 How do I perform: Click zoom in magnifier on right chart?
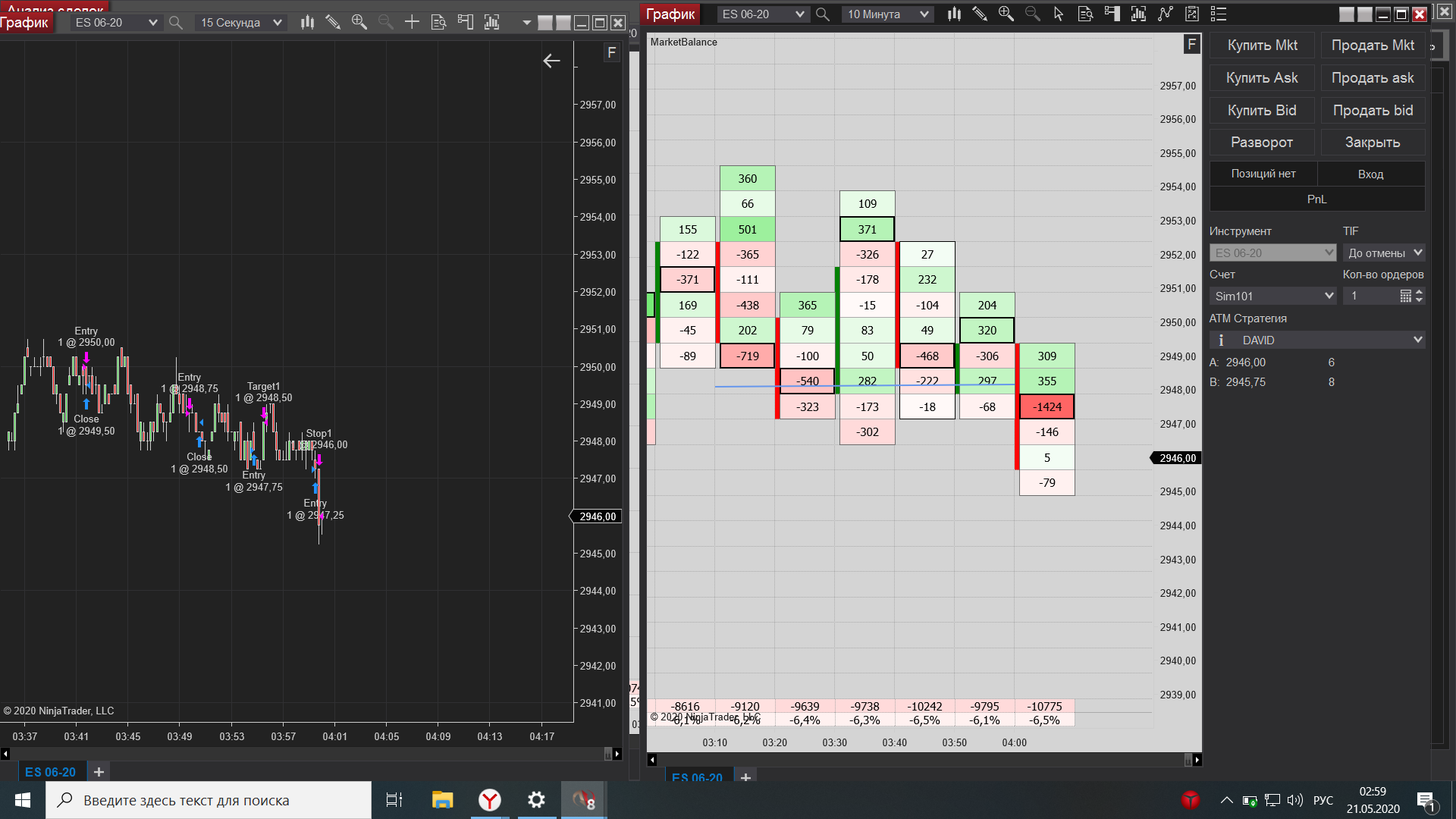click(1006, 14)
